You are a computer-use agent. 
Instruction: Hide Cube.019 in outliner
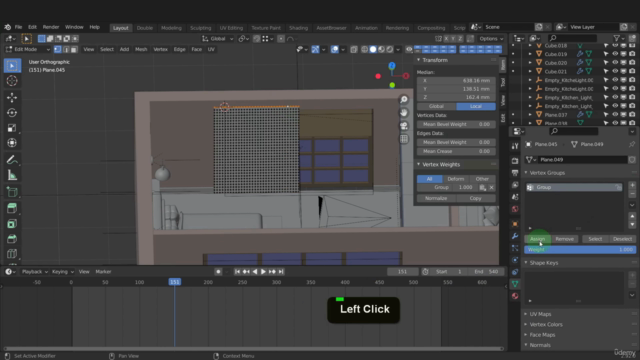pyautogui.click(x=615, y=54)
